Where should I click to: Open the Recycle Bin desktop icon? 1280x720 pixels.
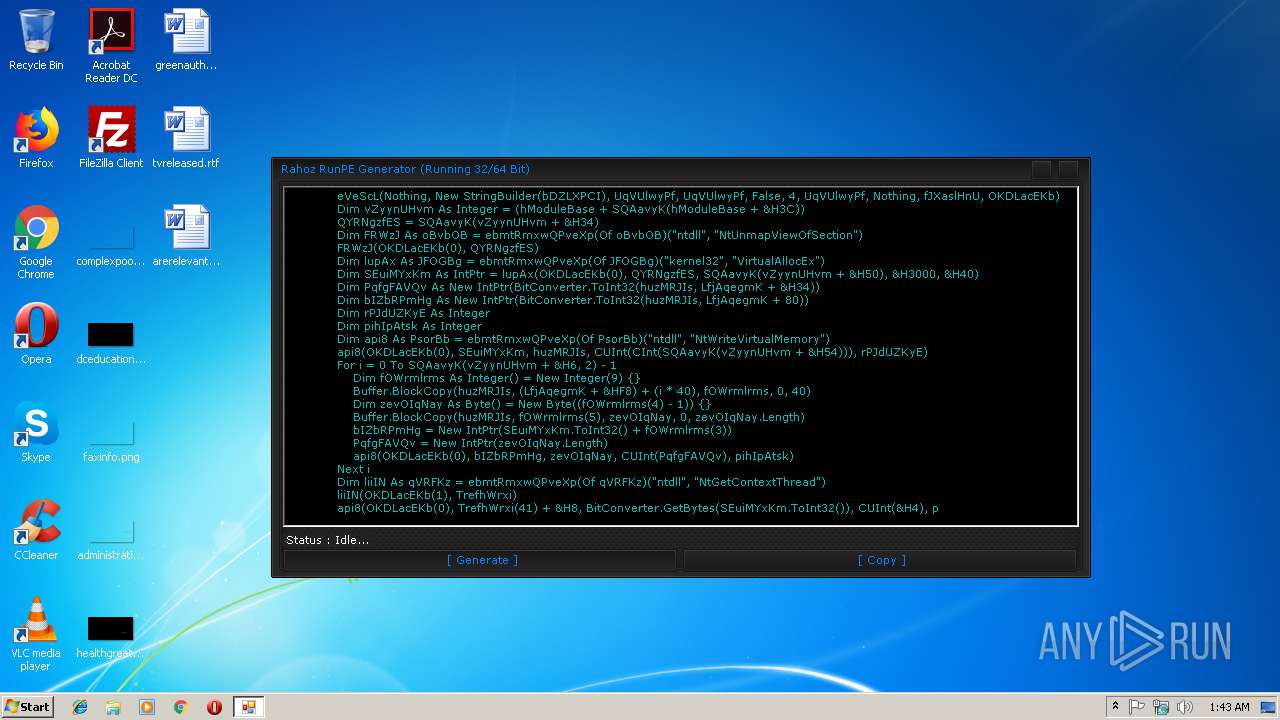point(36,40)
